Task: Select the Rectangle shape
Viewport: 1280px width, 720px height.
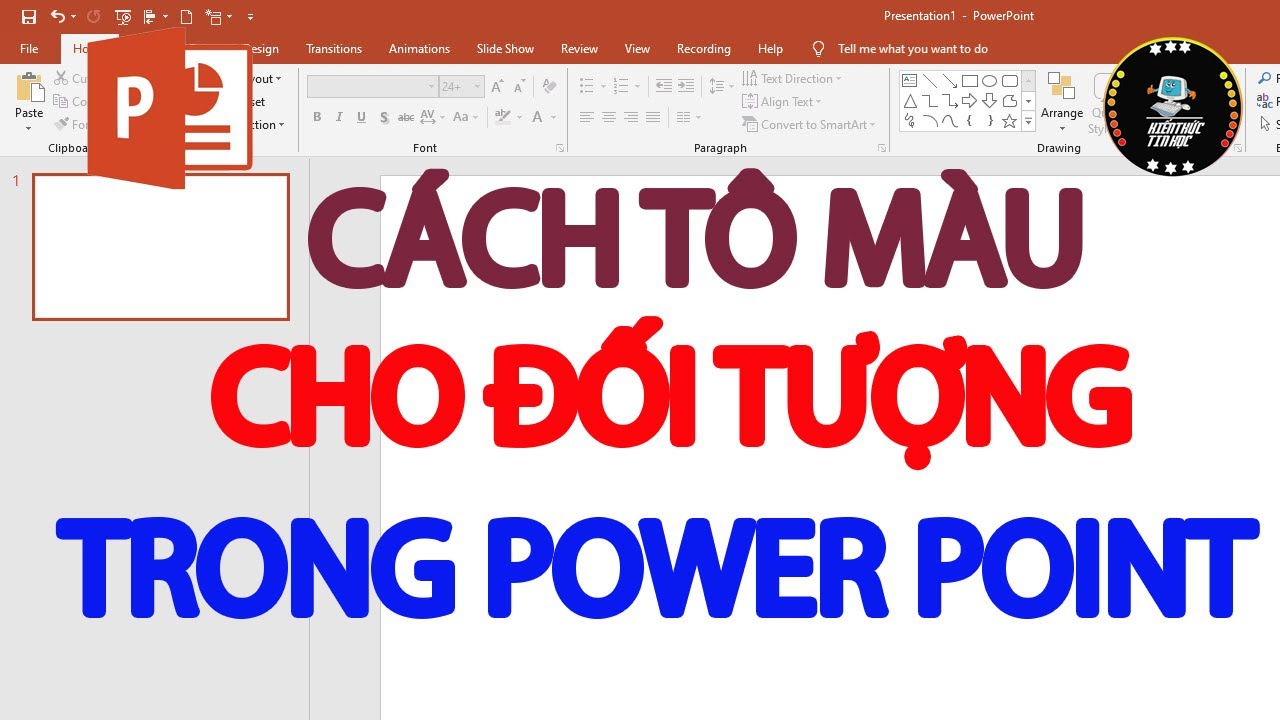Action: tap(970, 81)
